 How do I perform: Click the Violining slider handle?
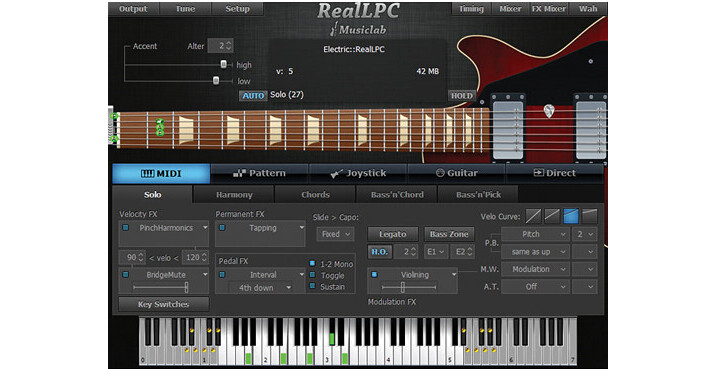[x=402, y=287]
